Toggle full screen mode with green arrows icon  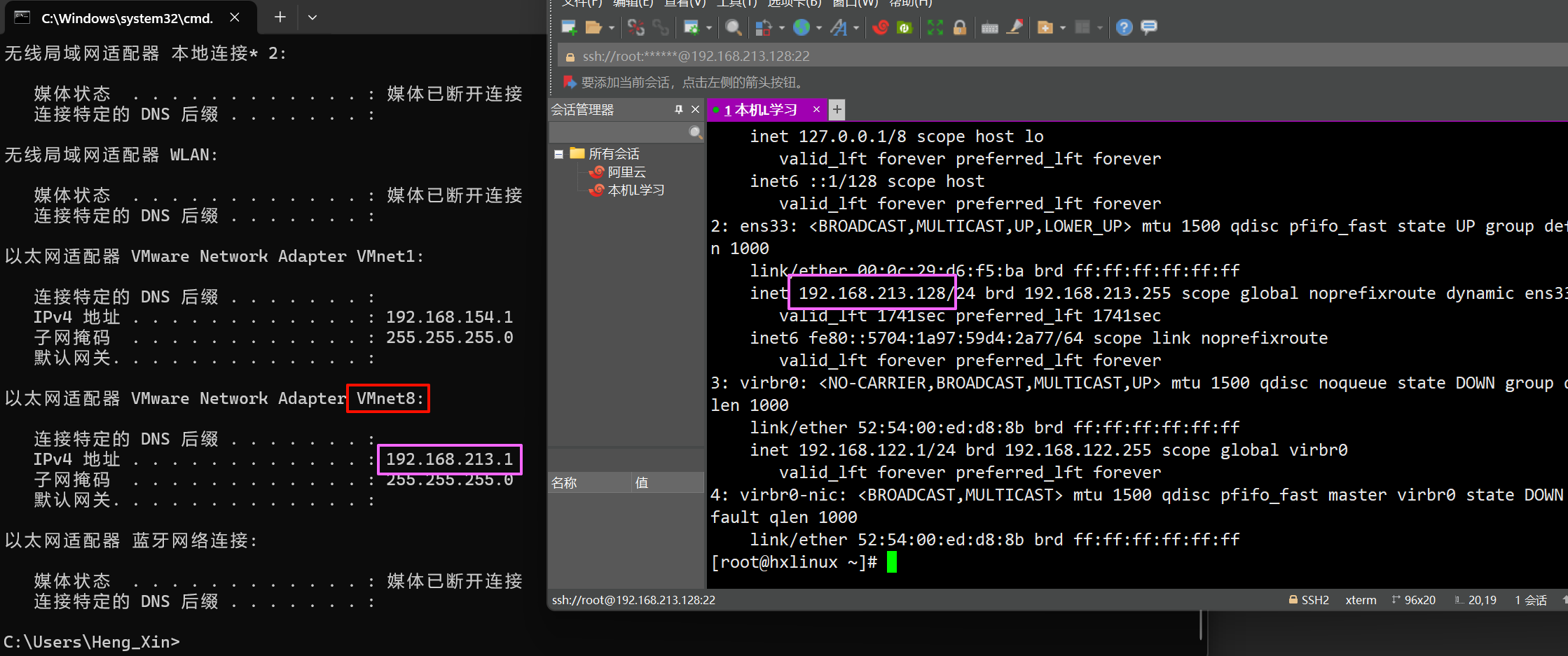(x=935, y=27)
